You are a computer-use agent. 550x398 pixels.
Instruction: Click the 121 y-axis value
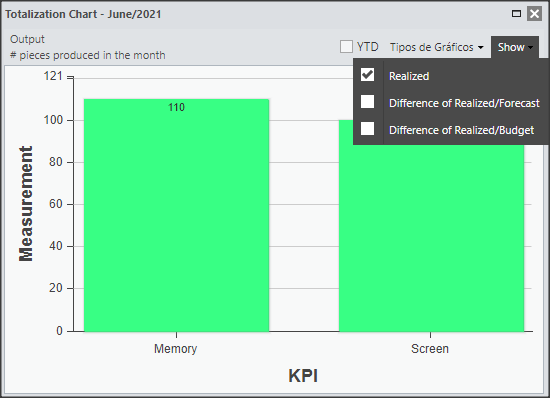53,76
